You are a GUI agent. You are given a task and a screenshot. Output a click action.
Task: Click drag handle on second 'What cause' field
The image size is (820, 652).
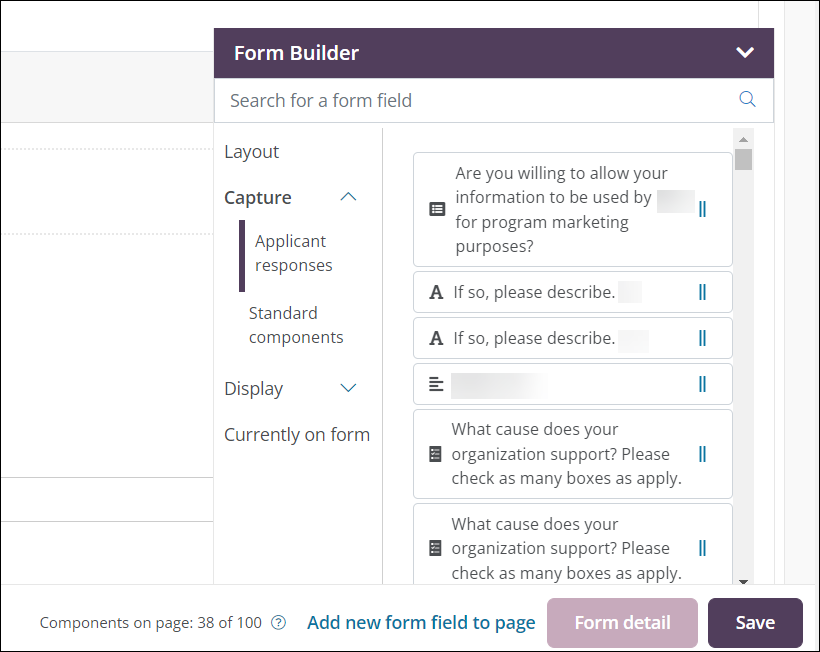pyautogui.click(x=702, y=548)
